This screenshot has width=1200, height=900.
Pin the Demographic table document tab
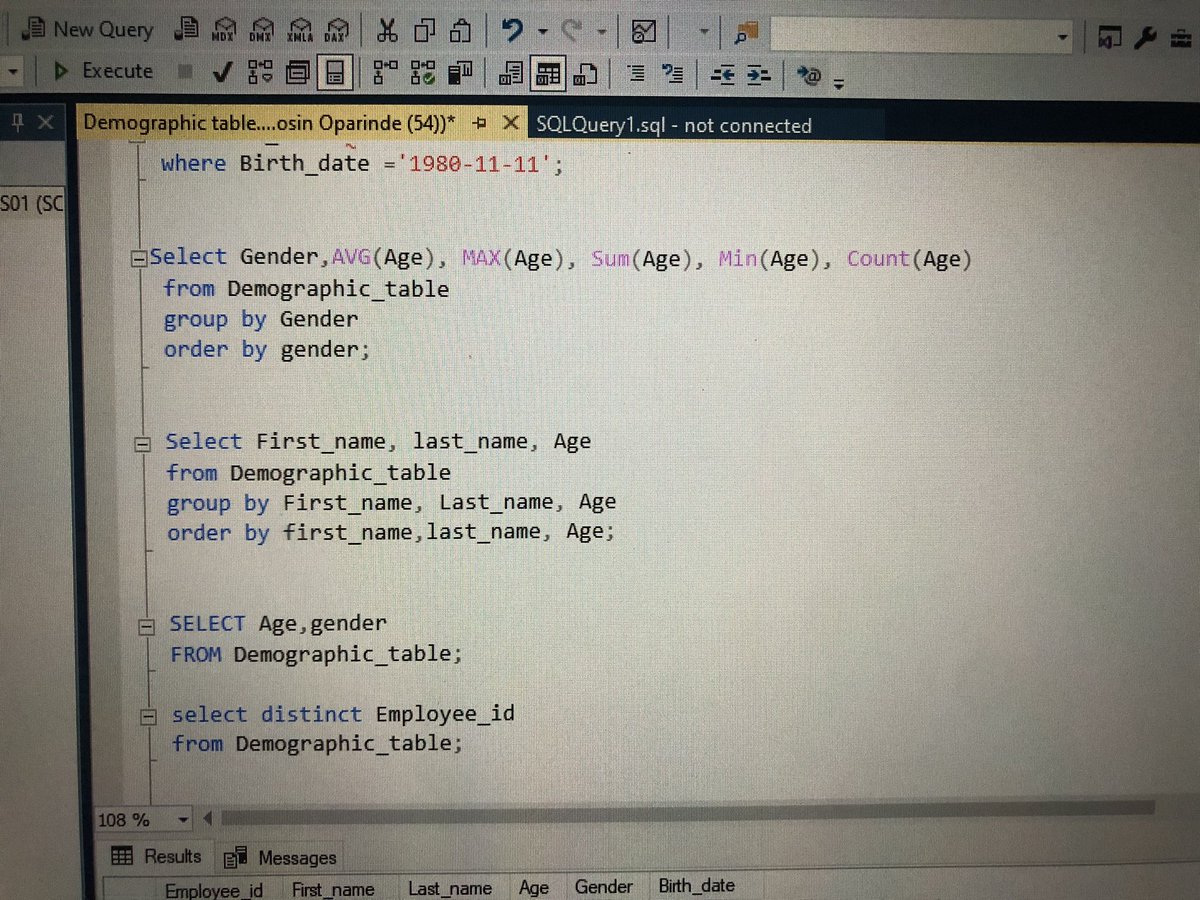coord(479,122)
